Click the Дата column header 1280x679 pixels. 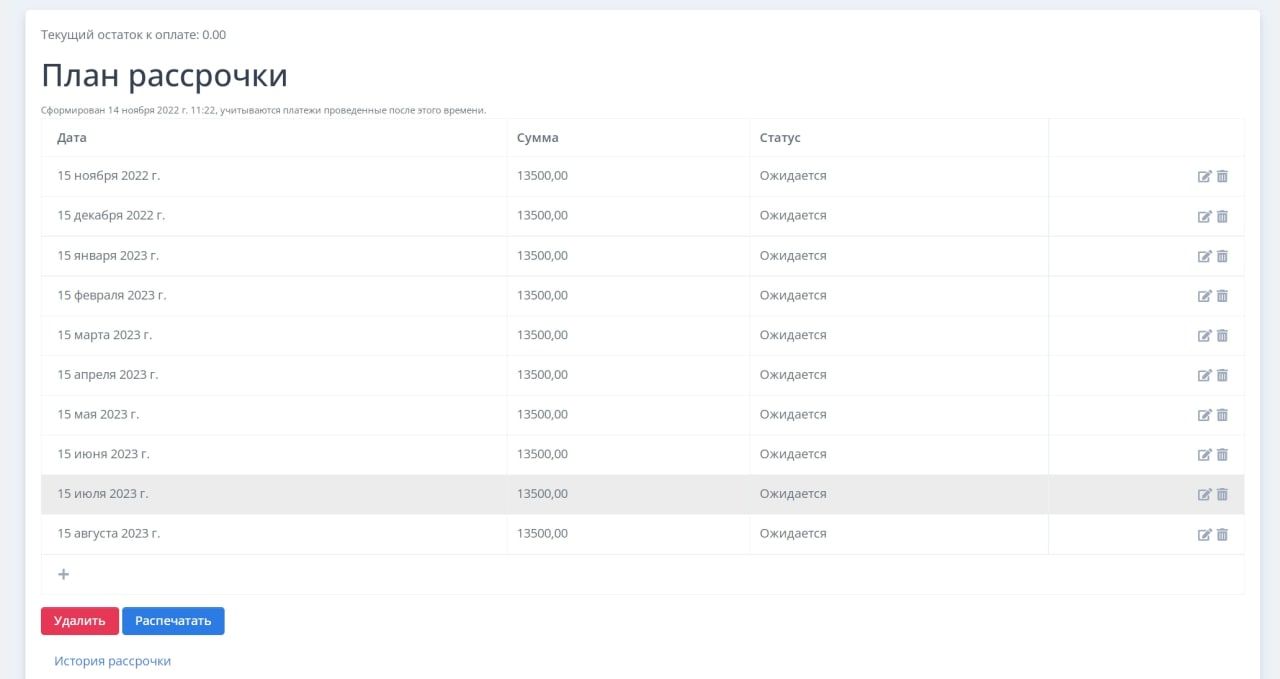click(x=72, y=138)
